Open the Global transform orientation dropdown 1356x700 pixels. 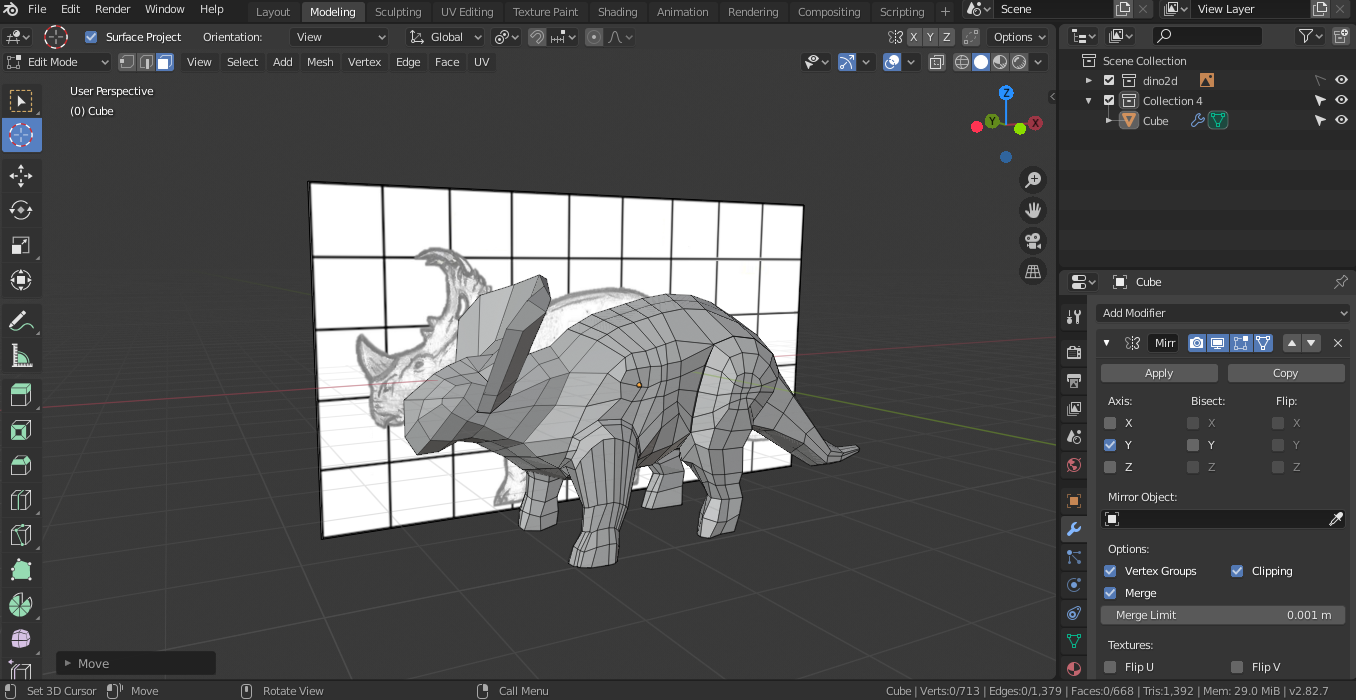pyautogui.click(x=446, y=37)
